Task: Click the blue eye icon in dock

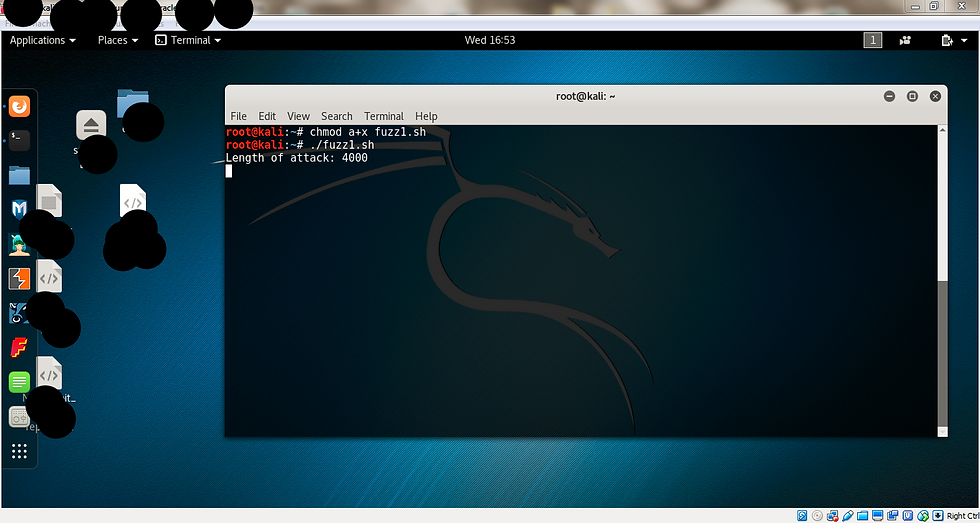Action: coord(18,313)
